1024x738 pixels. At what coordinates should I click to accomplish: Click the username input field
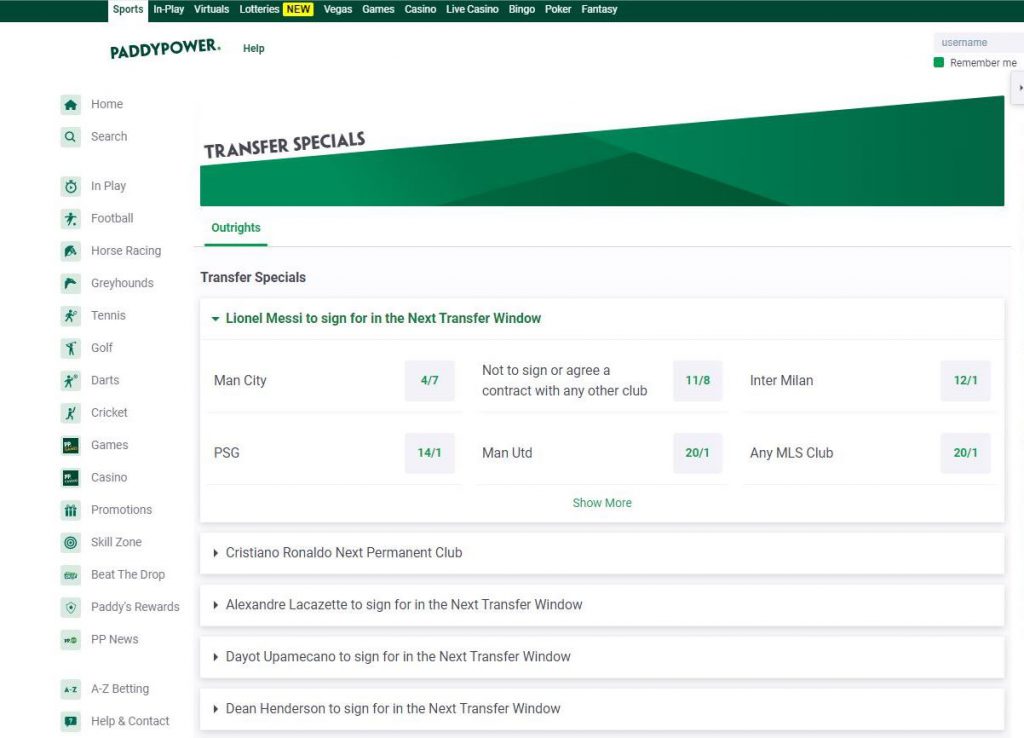click(x=978, y=42)
